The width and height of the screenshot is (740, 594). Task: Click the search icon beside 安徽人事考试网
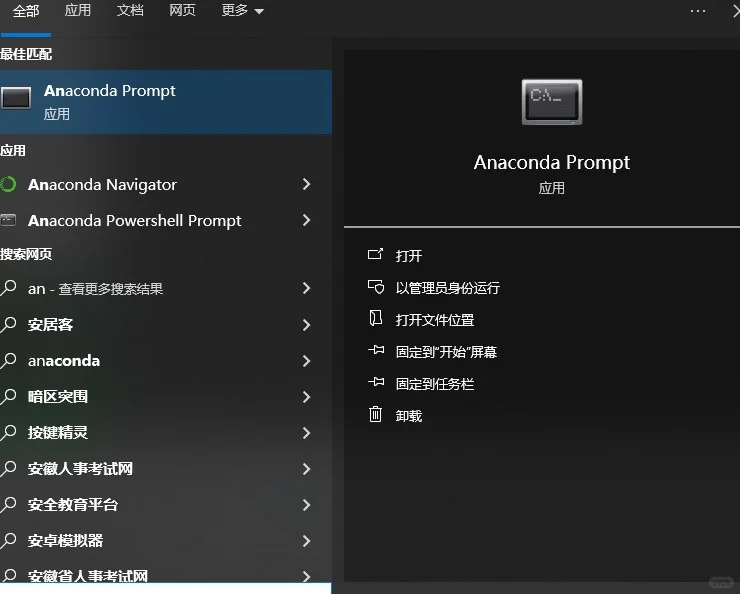pyautogui.click(x=8, y=468)
